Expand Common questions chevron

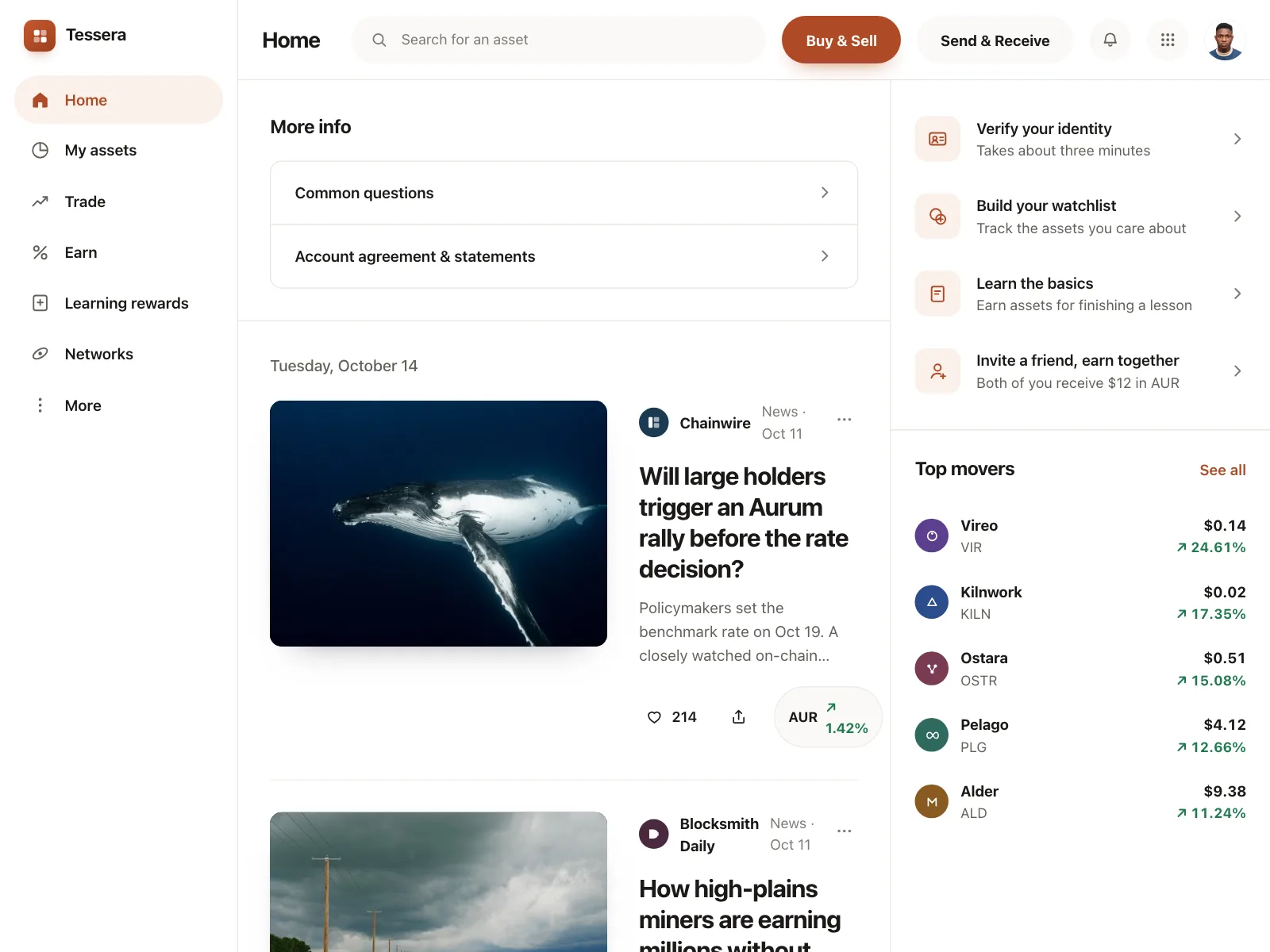coord(825,193)
